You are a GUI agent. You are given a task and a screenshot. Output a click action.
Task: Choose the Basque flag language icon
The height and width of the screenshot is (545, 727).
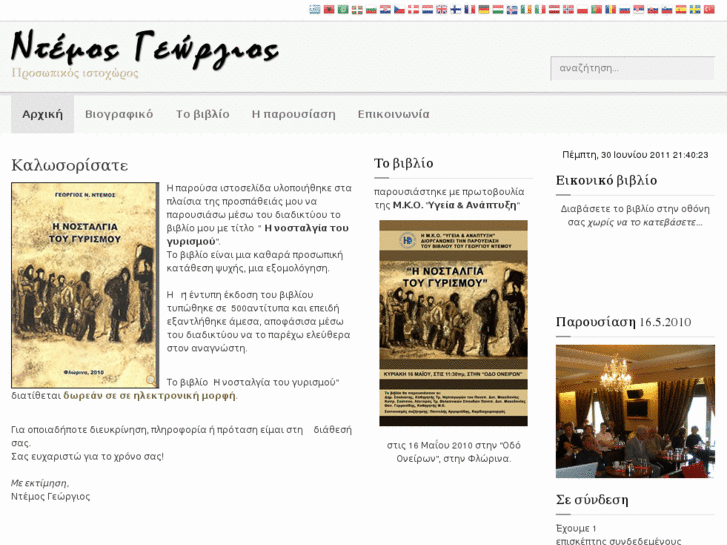tap(357, 9)
